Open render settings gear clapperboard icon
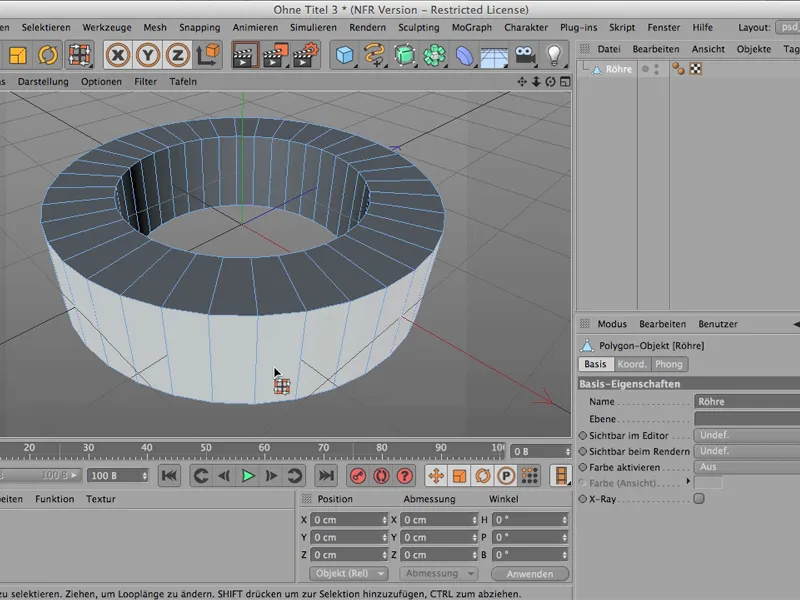800x600 pixels. 306,55
